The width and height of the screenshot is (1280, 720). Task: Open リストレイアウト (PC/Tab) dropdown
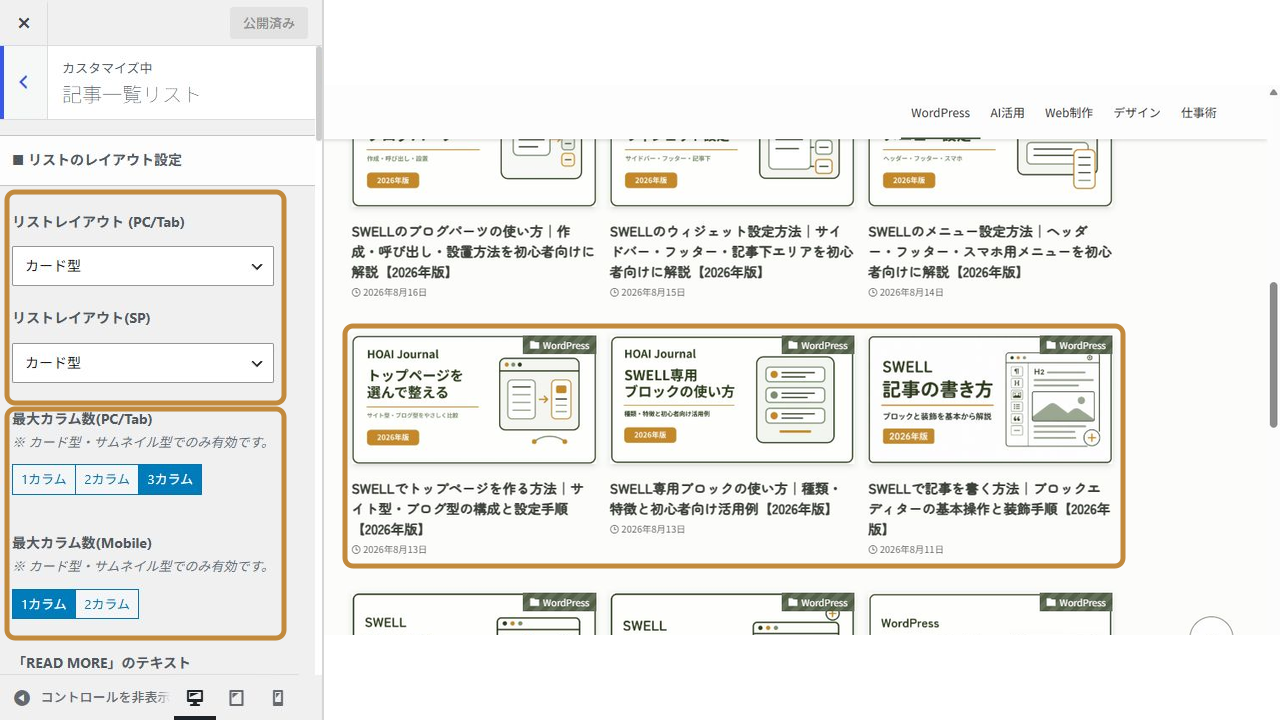pos(143,266)
